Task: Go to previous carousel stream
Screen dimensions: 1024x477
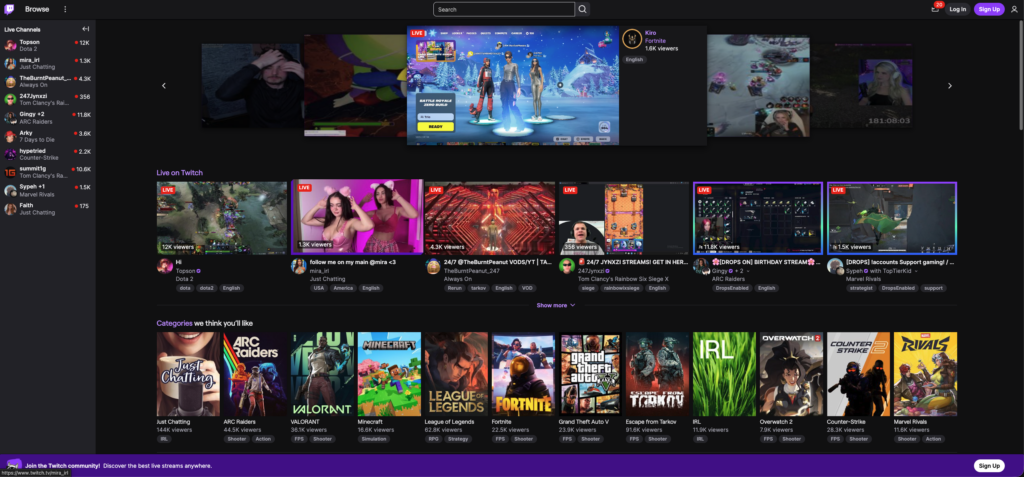Action: tap(164, 86)
